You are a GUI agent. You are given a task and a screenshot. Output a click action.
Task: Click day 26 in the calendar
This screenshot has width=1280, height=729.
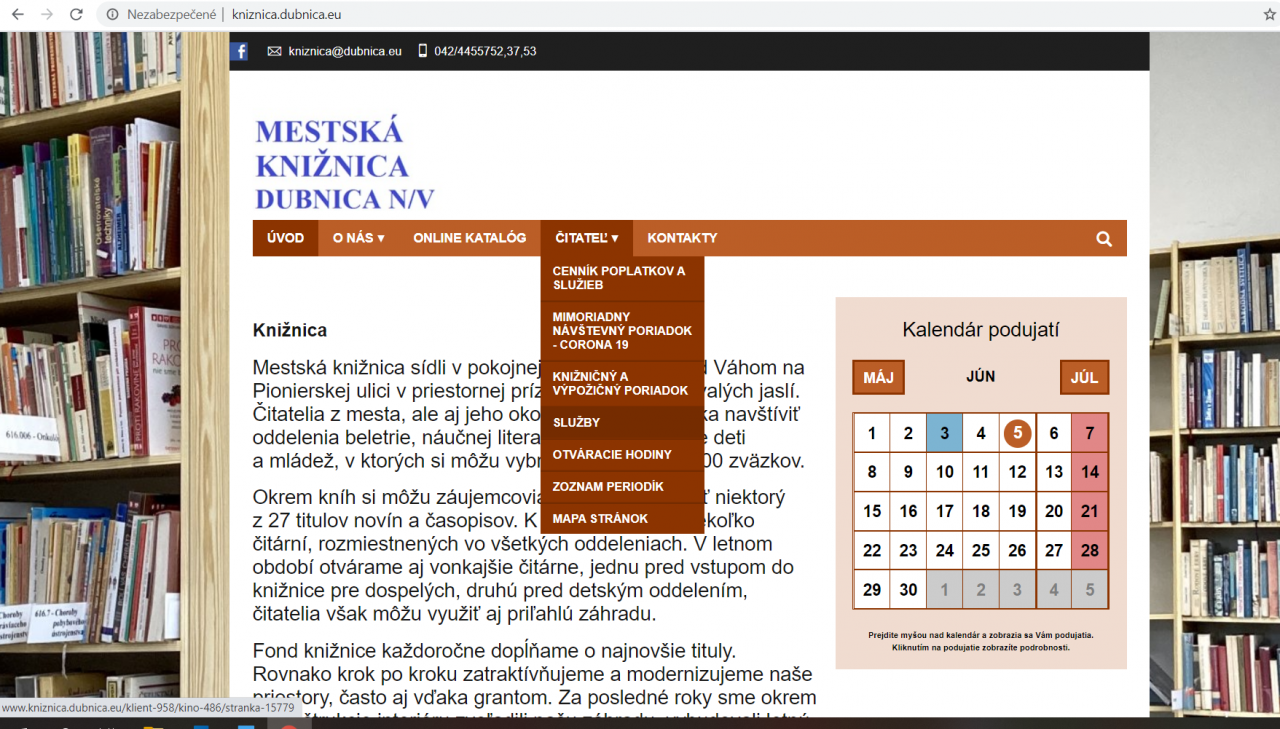coord(1017,550)
